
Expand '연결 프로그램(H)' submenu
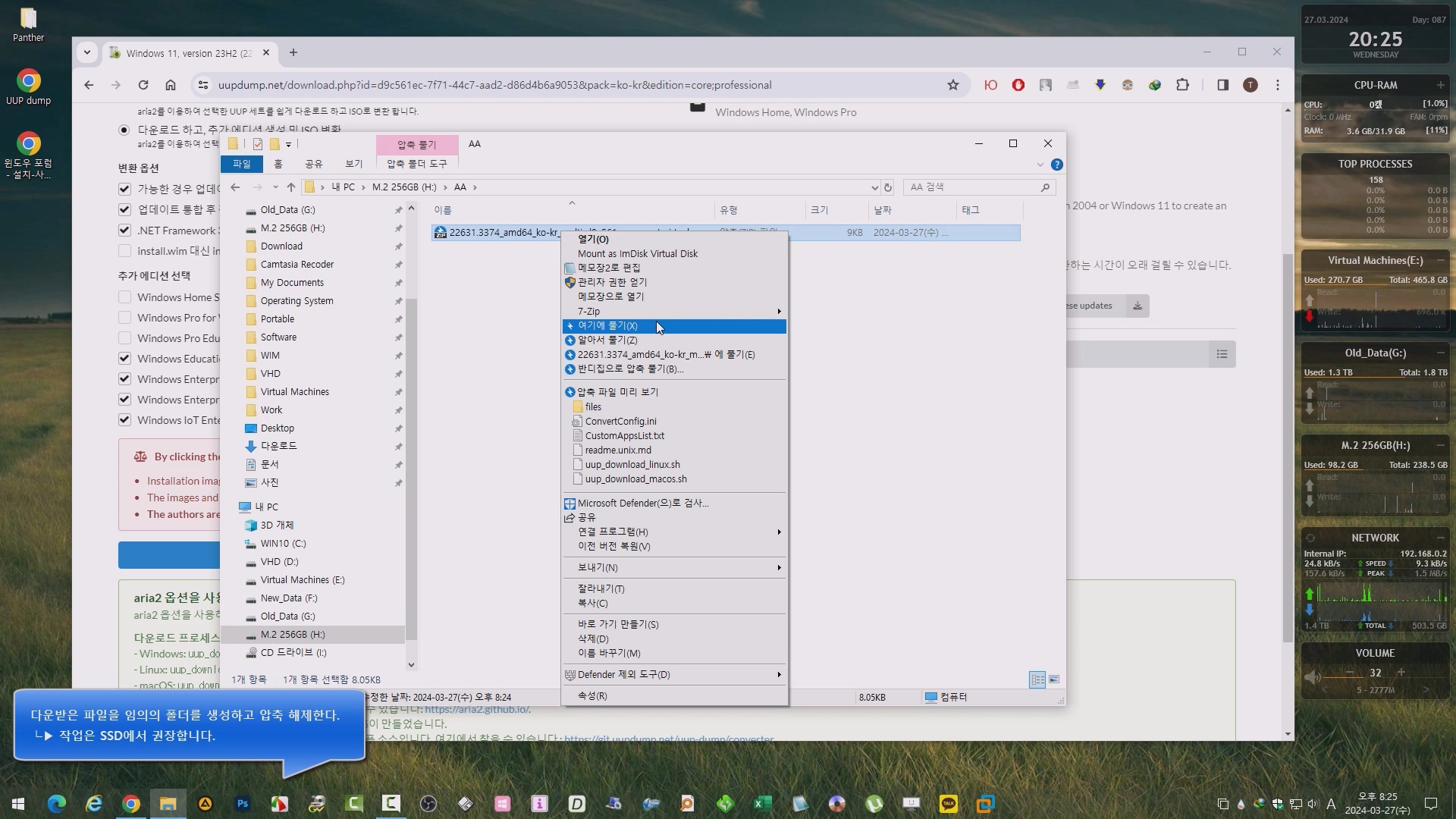(674, 532)
